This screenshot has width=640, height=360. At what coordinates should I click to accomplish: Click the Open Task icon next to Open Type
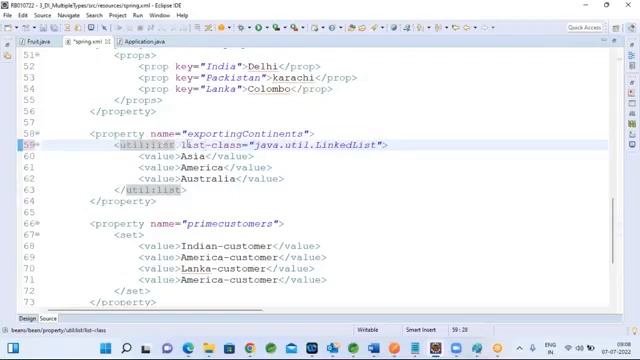[x=362, y=28]
